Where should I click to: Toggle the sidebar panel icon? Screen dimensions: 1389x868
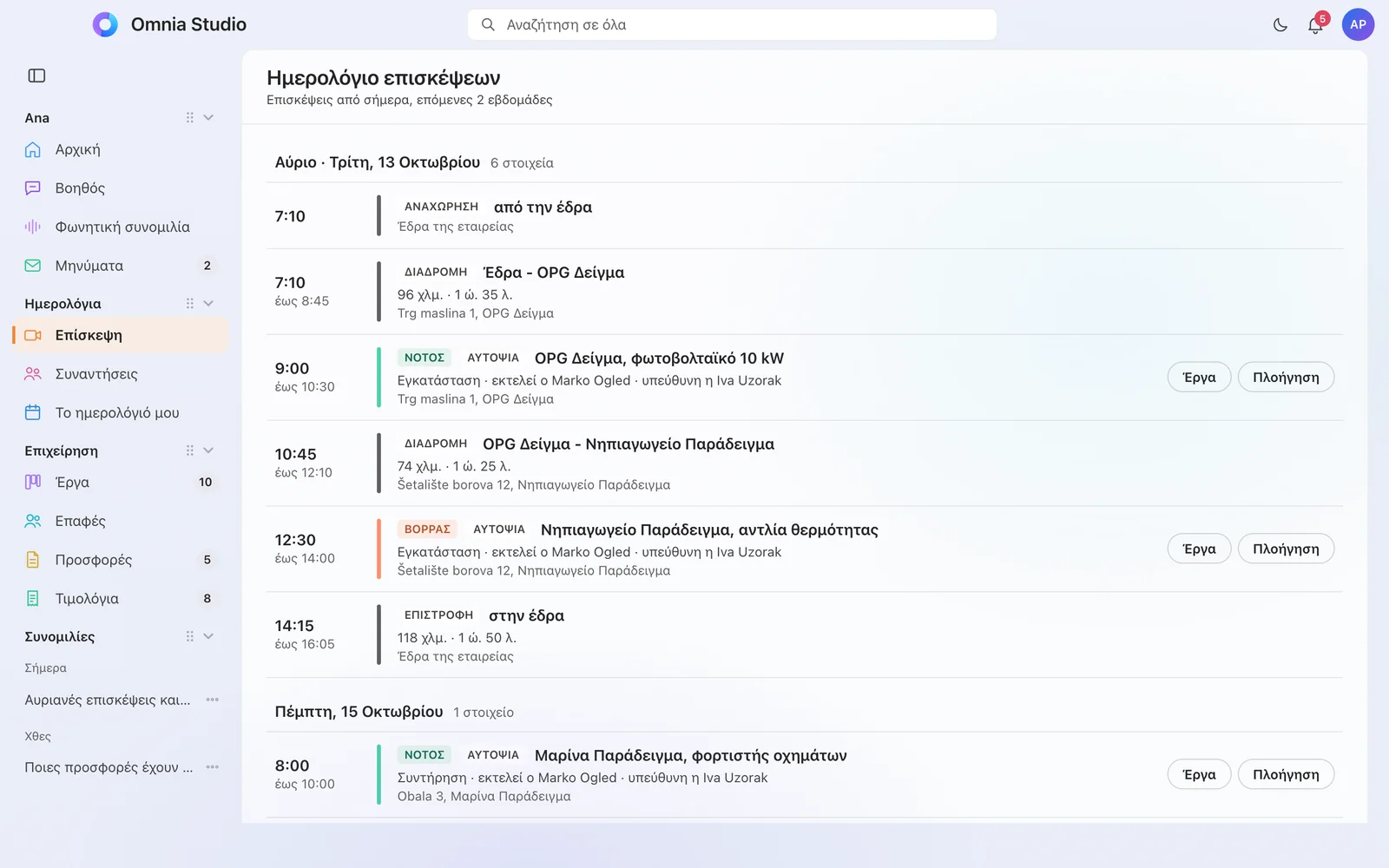pos(36,76)
